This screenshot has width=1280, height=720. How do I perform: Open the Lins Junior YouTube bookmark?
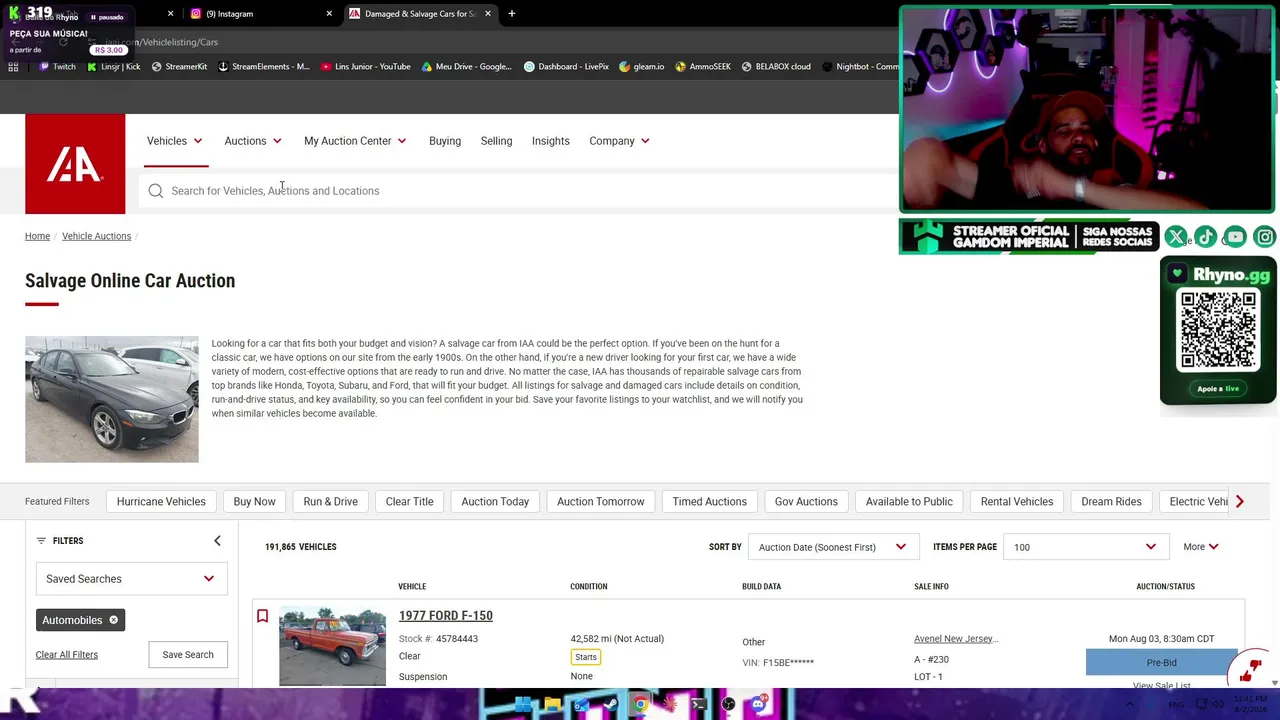pyautogui.click(x=366, y=67)
